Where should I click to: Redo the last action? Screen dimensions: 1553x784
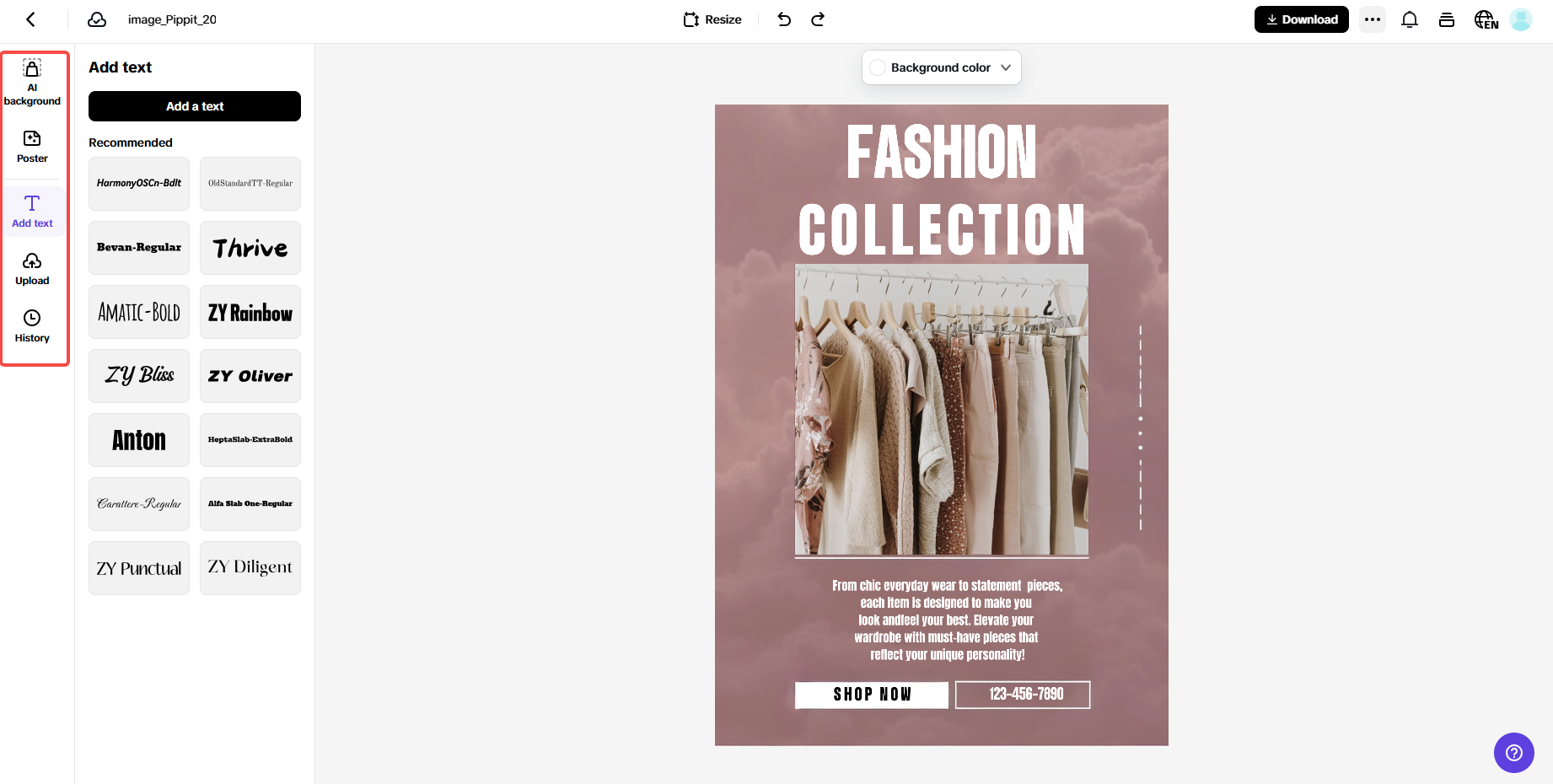(x=816, y=19)
